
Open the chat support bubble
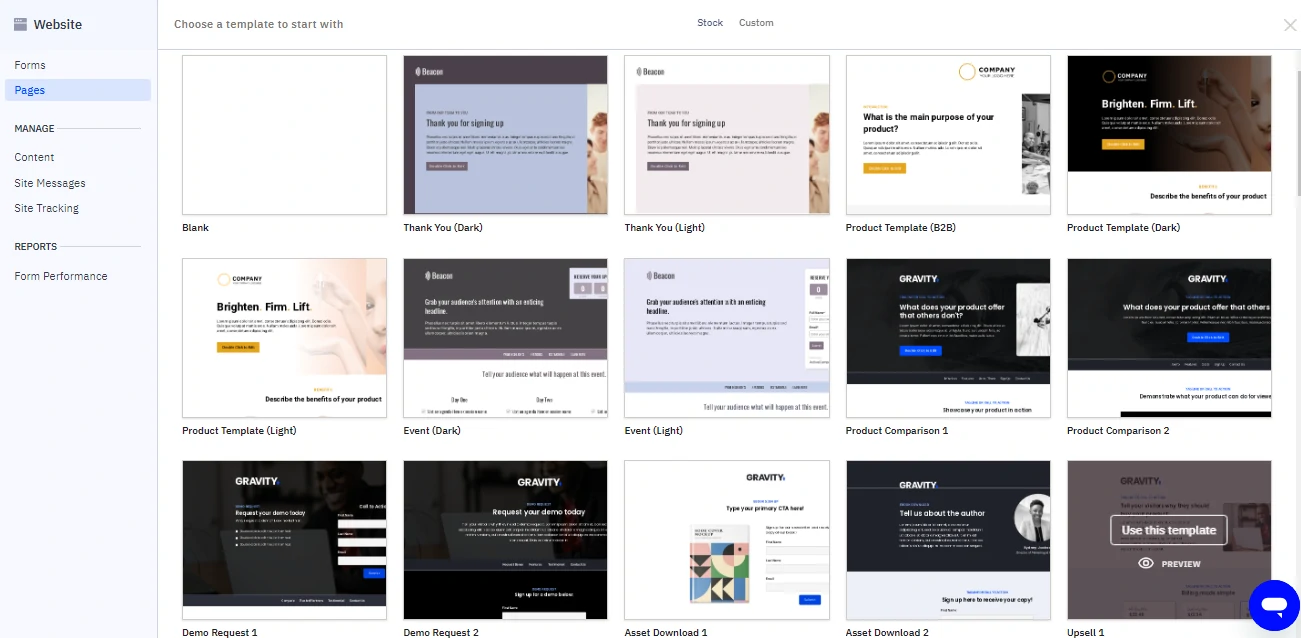1274,605
